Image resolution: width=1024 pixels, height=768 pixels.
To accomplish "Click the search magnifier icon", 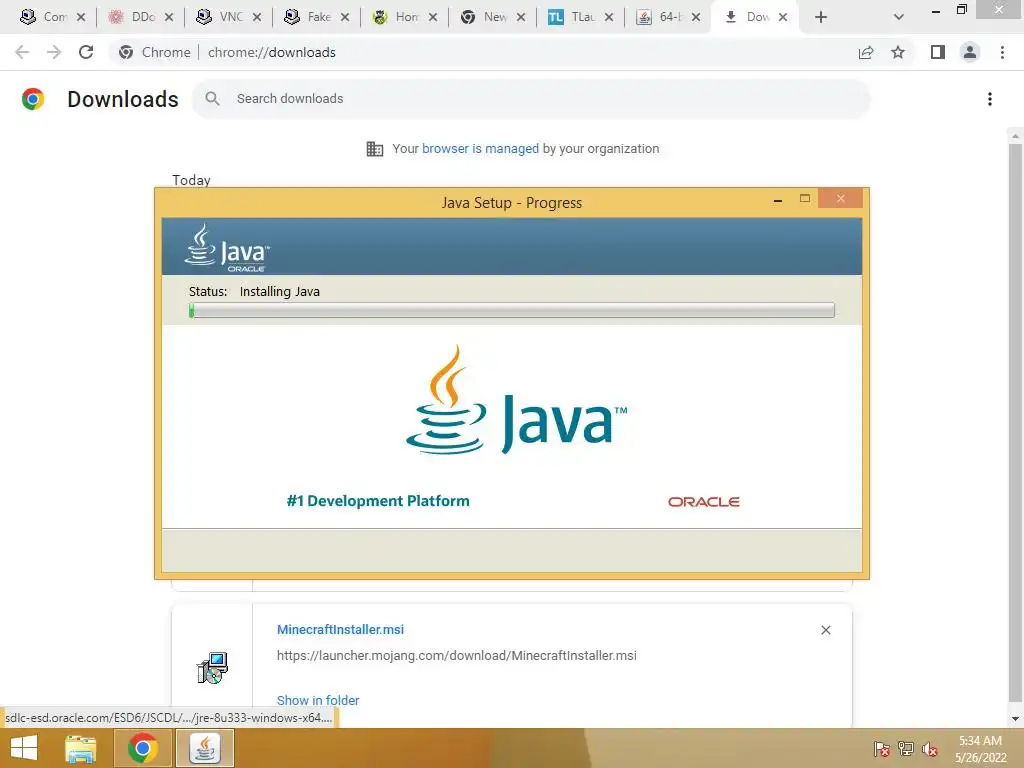I will point(212,99).
